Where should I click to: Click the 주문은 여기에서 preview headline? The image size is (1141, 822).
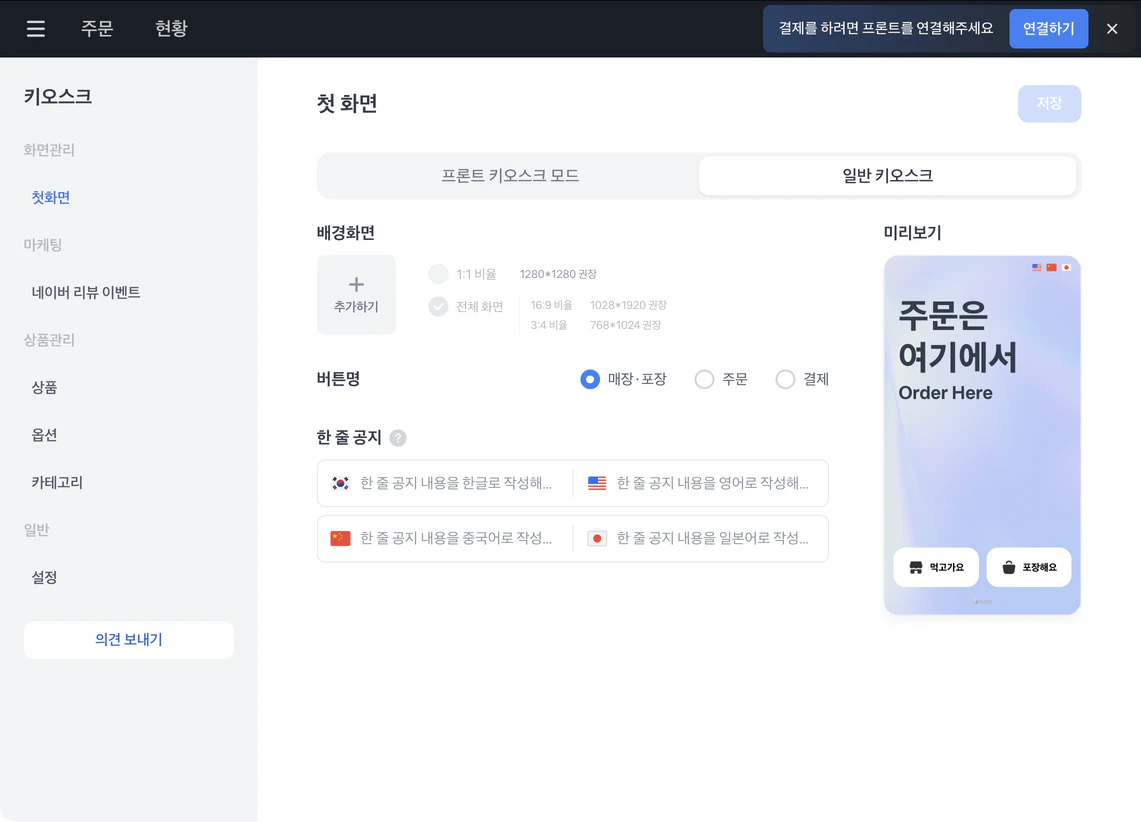click(957, 336)
